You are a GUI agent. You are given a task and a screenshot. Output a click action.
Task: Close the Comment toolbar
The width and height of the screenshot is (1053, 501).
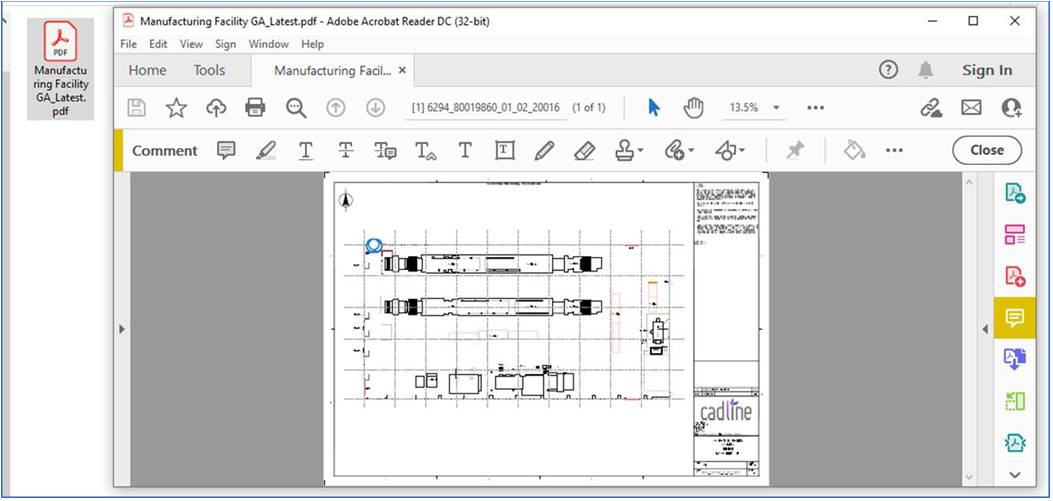coord(987,150)
